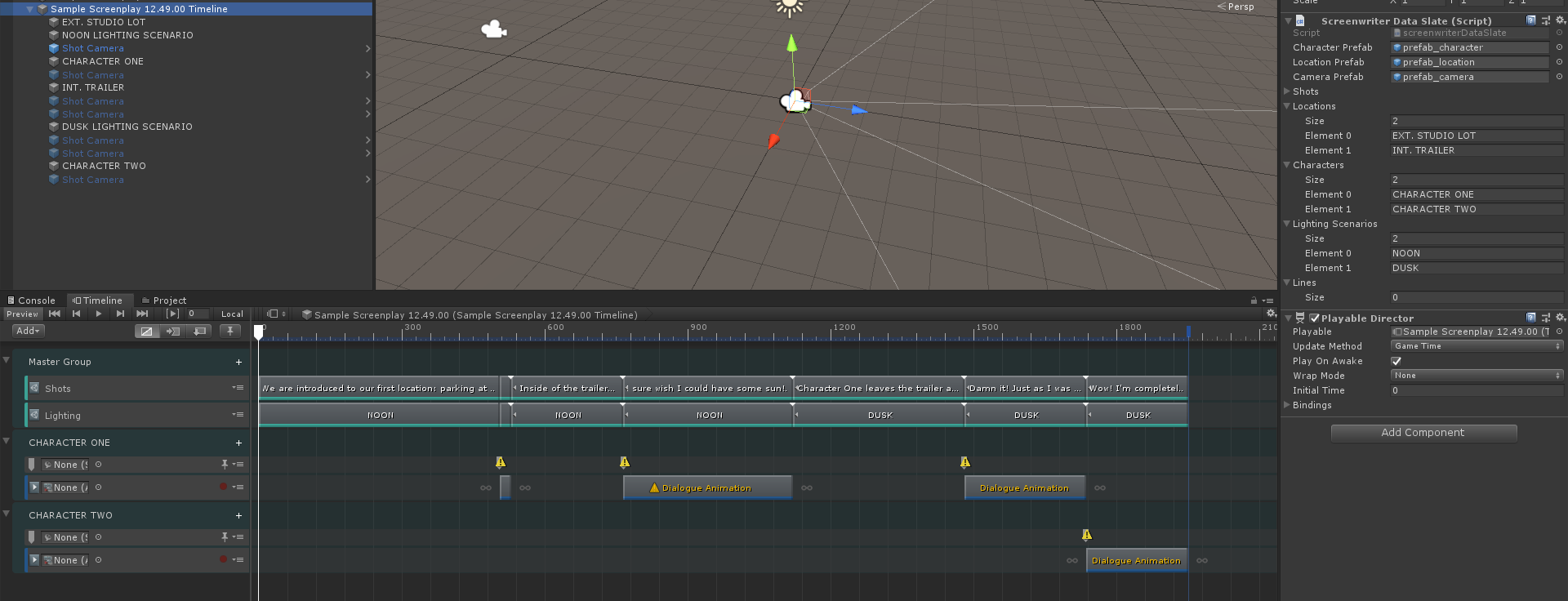Screen dimensions: 1568x601
Task: Click the Shots track icon
Action: [x=34, y=388]
